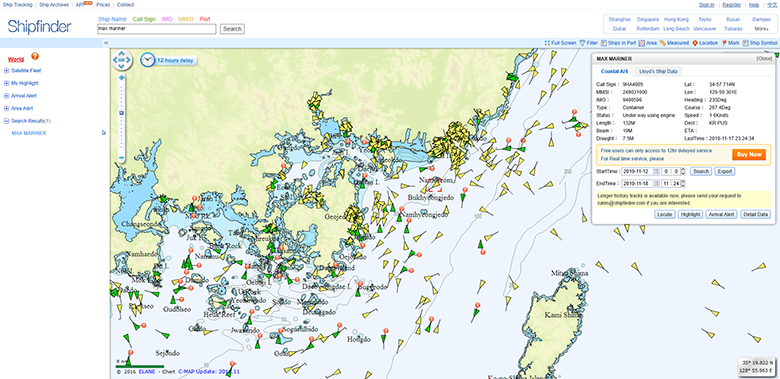Expand the Arrival Alert tree node
Viewport: 780px width, 379px height.
point(6,95)
